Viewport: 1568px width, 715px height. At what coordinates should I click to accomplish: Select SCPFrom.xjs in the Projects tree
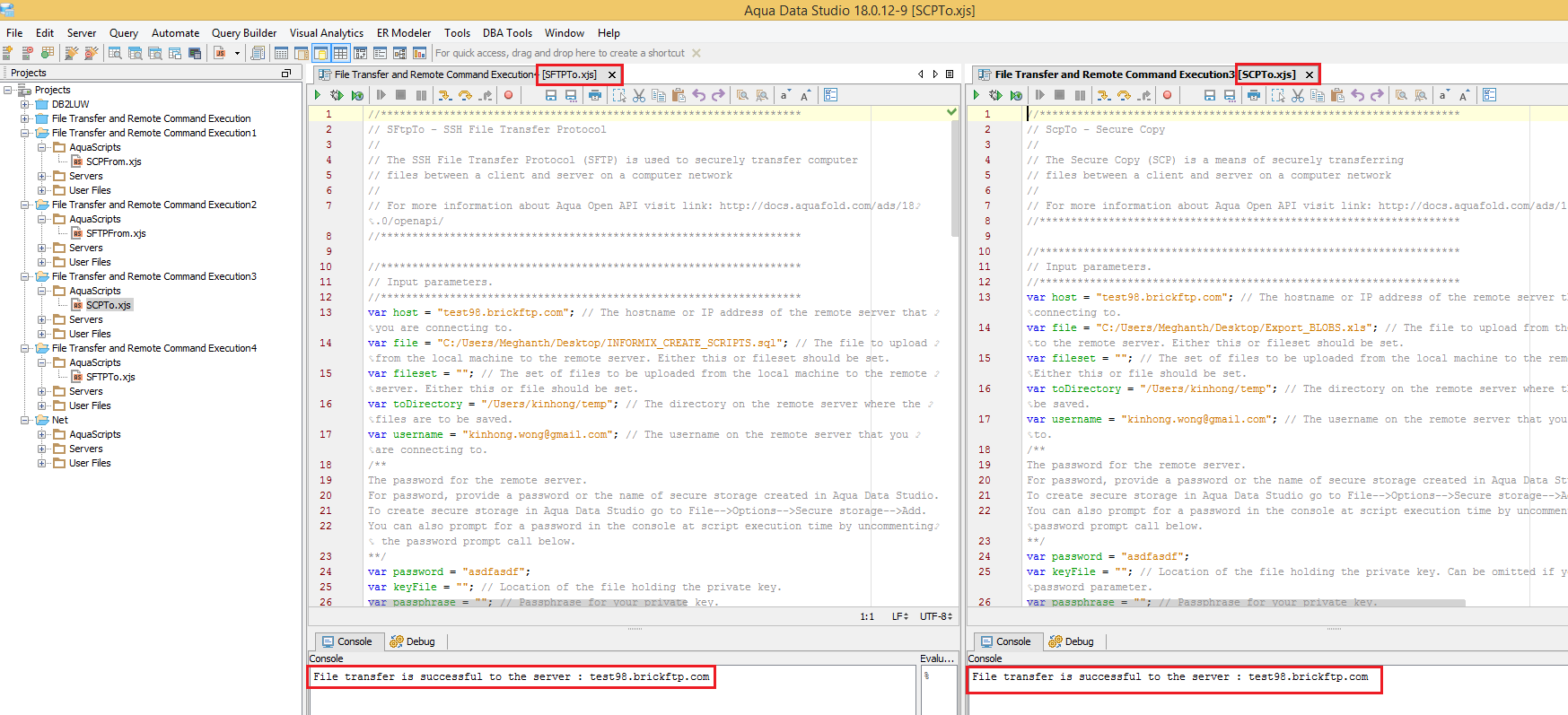tap(113, 161)
